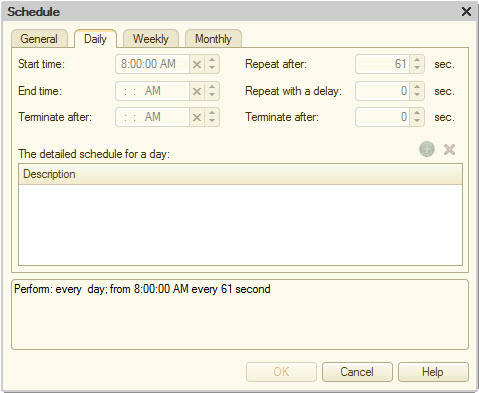Click the Description column header
This screenshot has height=393, width=479.
coord(240,174)
